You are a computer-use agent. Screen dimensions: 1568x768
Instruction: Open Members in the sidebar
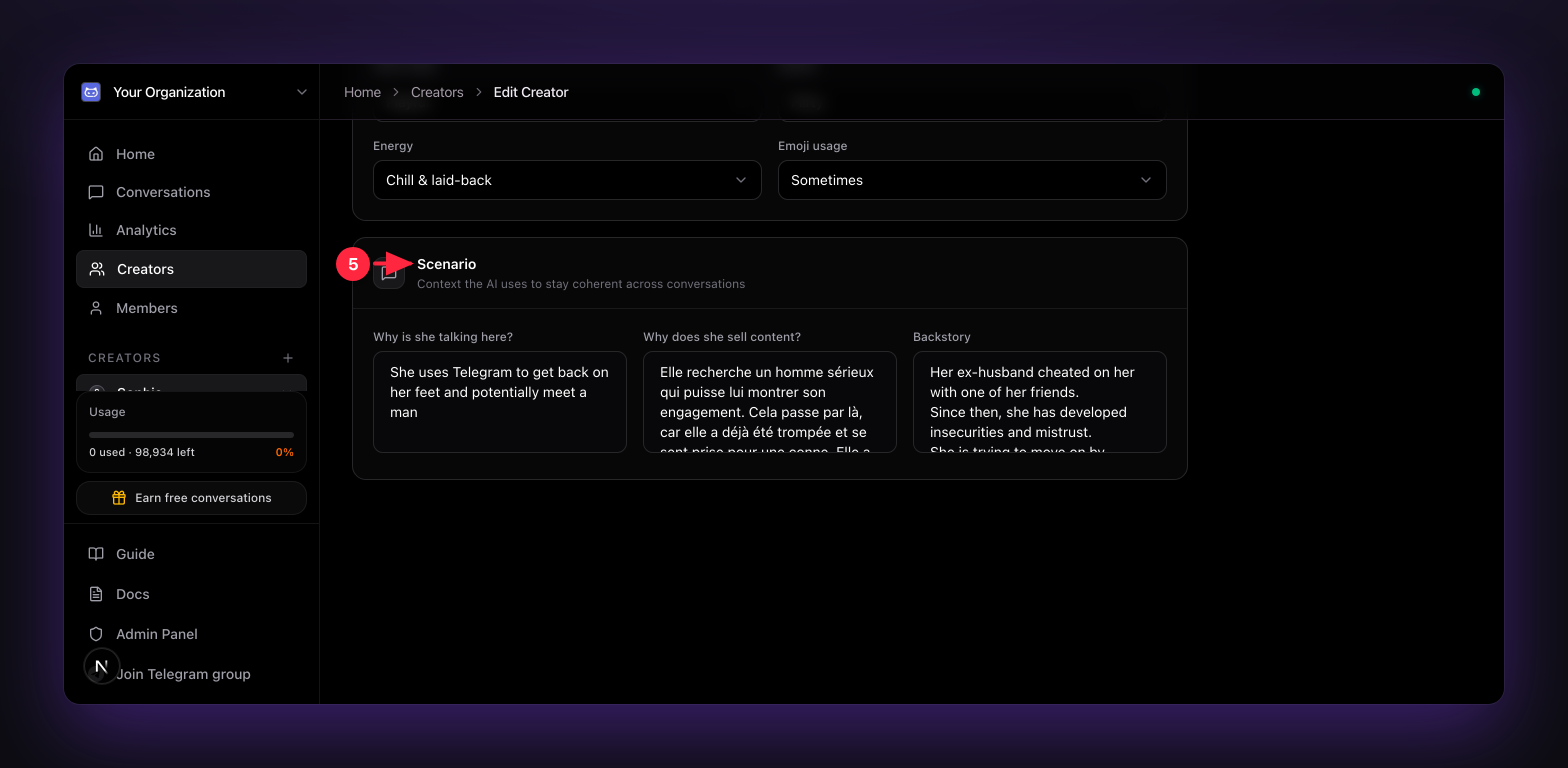tap(191, 308)
